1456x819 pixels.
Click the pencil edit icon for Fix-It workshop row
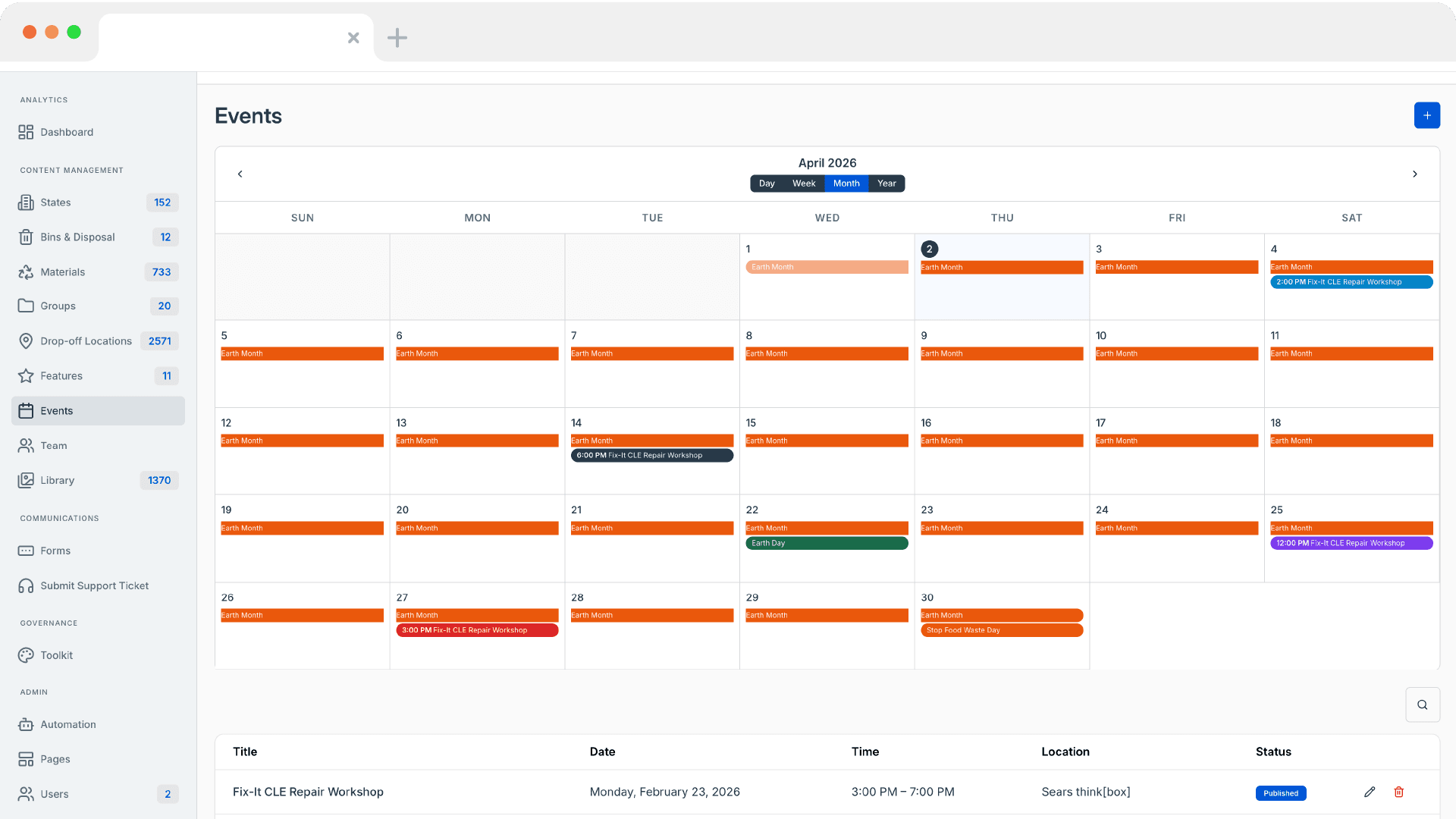[x=1369, y=792]
